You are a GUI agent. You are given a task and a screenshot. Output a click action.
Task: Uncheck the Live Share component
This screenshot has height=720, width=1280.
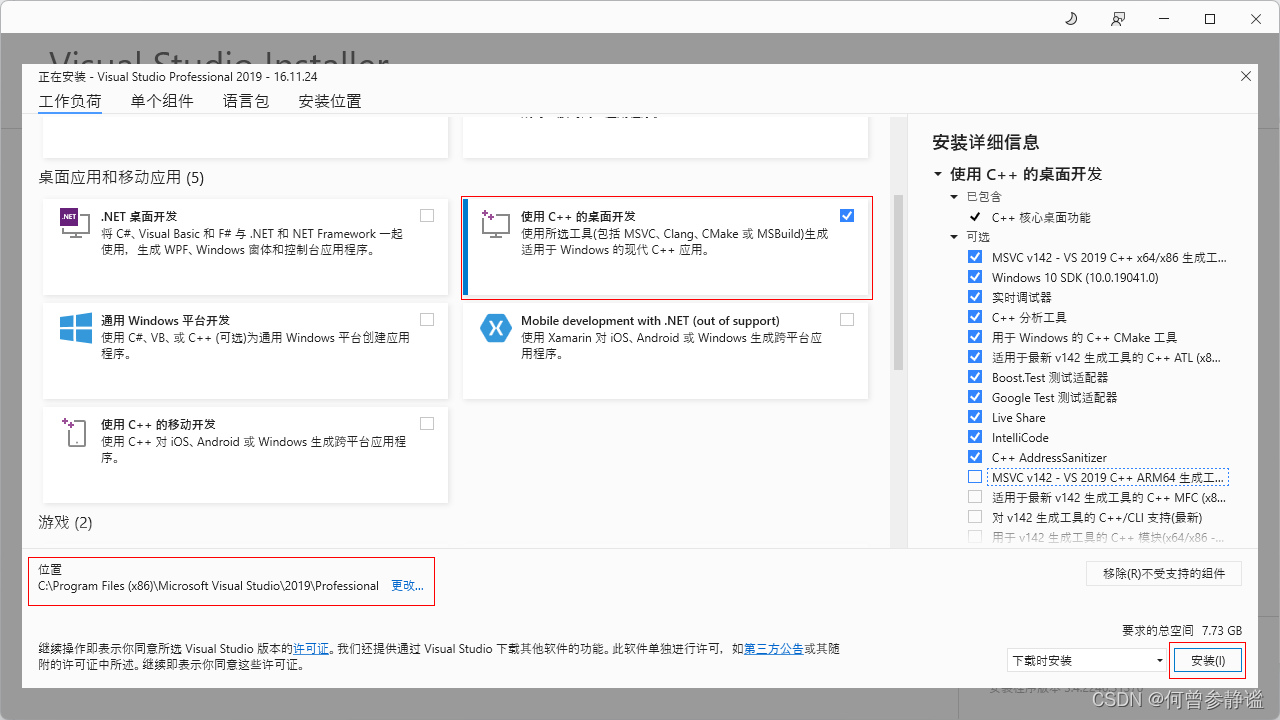(x=975, y=417)
